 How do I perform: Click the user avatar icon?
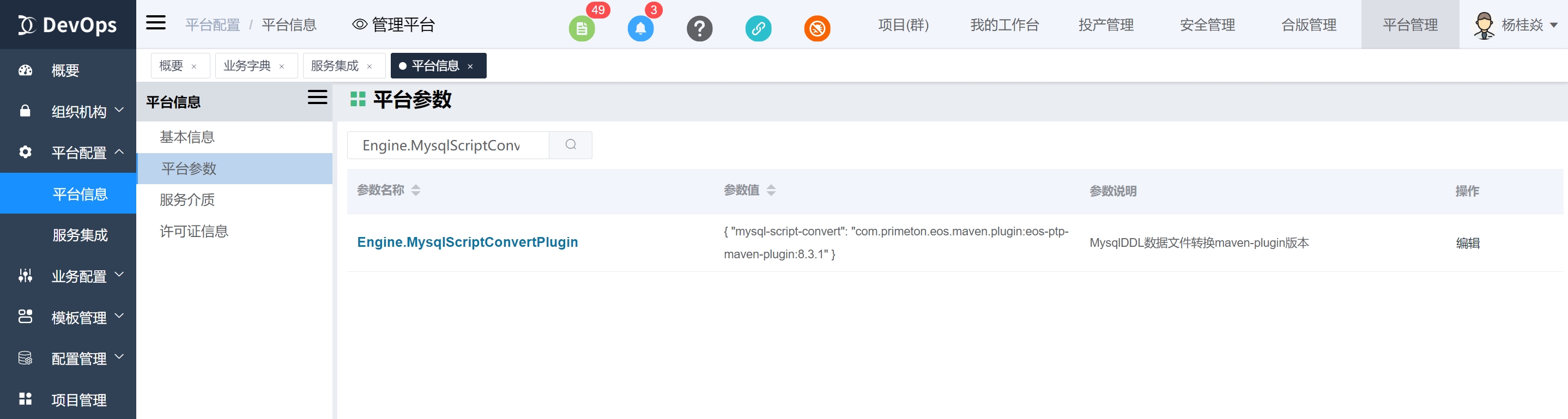(x=1484, y=25)
